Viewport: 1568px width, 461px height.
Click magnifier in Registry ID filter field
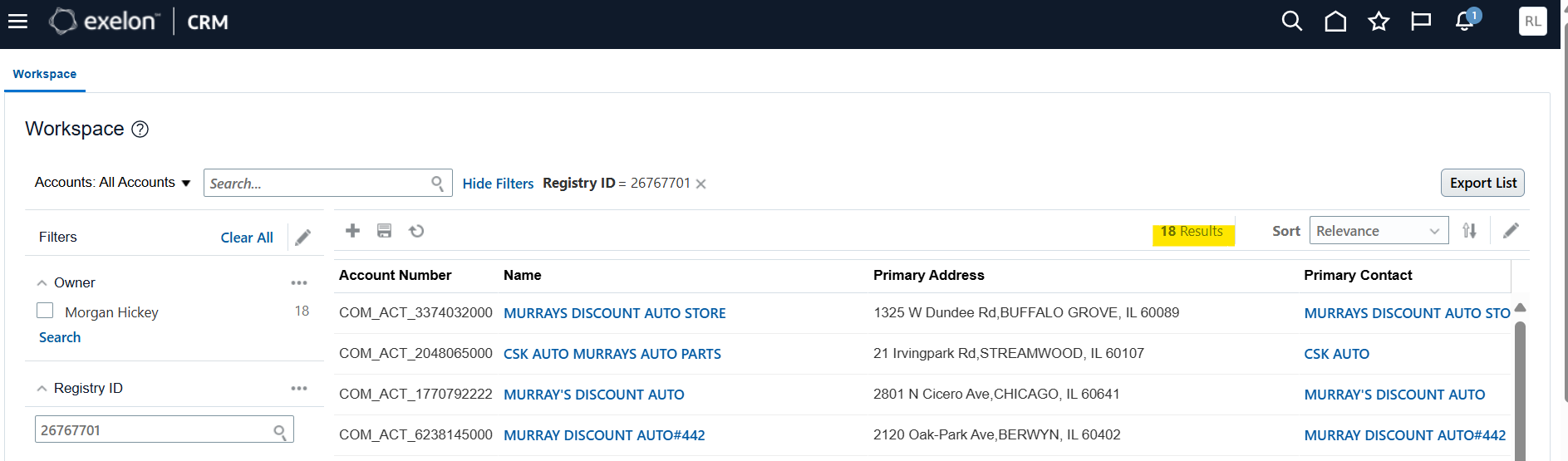coord(280,432)
